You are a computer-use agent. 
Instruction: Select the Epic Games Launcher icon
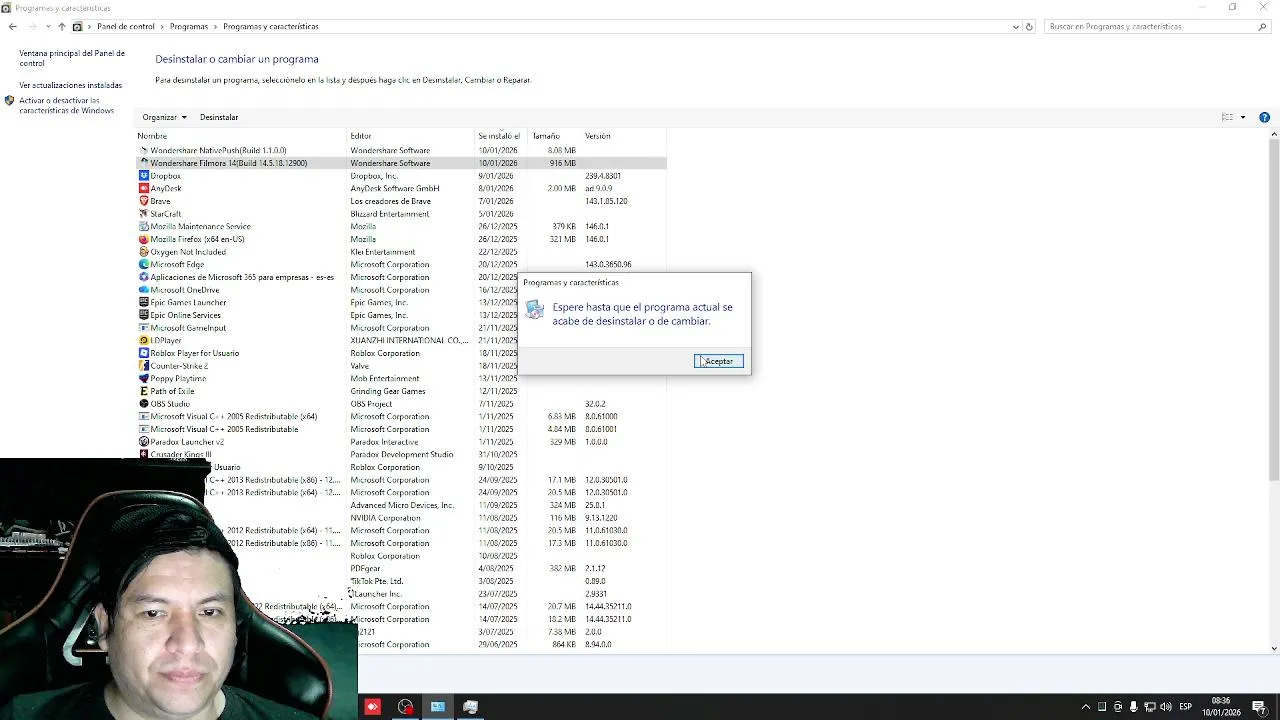(x=144, y=302)
